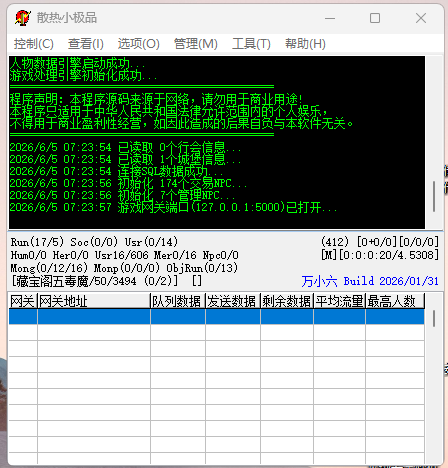Click log line 游戏处理引擎初始化成功
The image size is (448, 468).
(83, 75)
